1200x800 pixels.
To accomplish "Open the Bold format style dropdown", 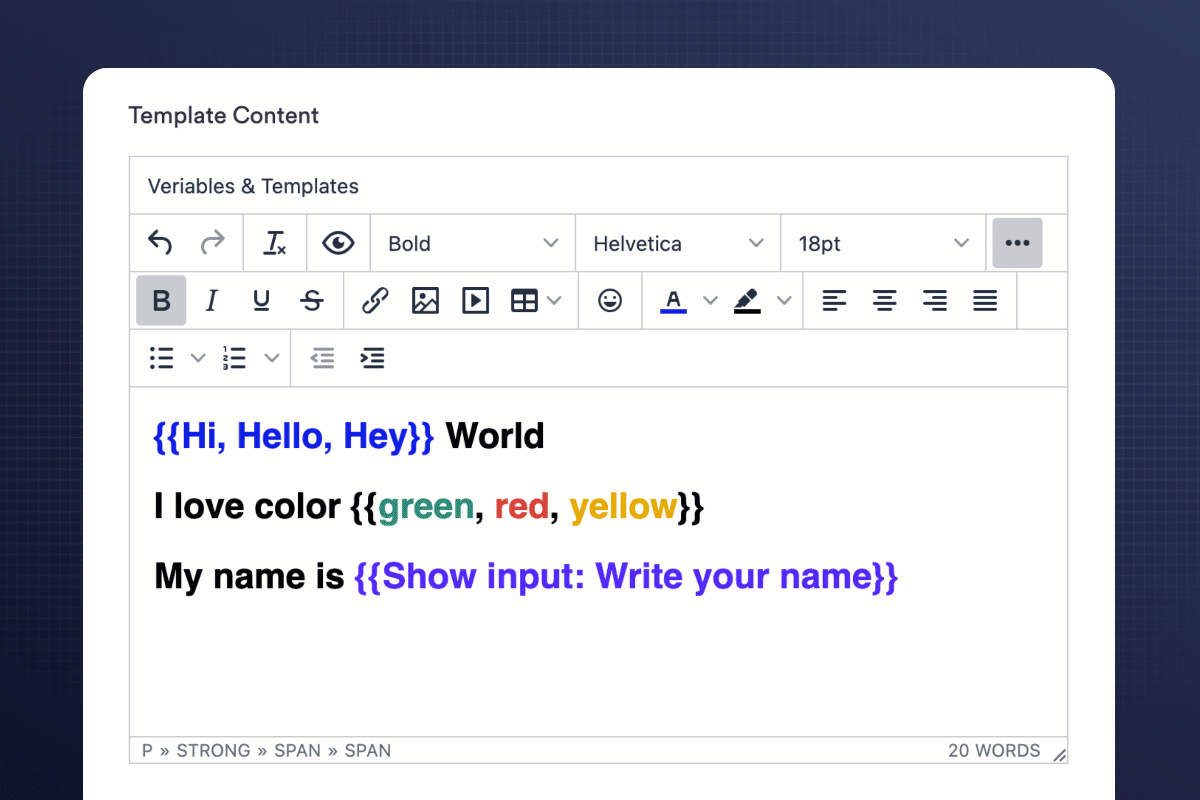I will pyautogui.click(x=473, y=243).
